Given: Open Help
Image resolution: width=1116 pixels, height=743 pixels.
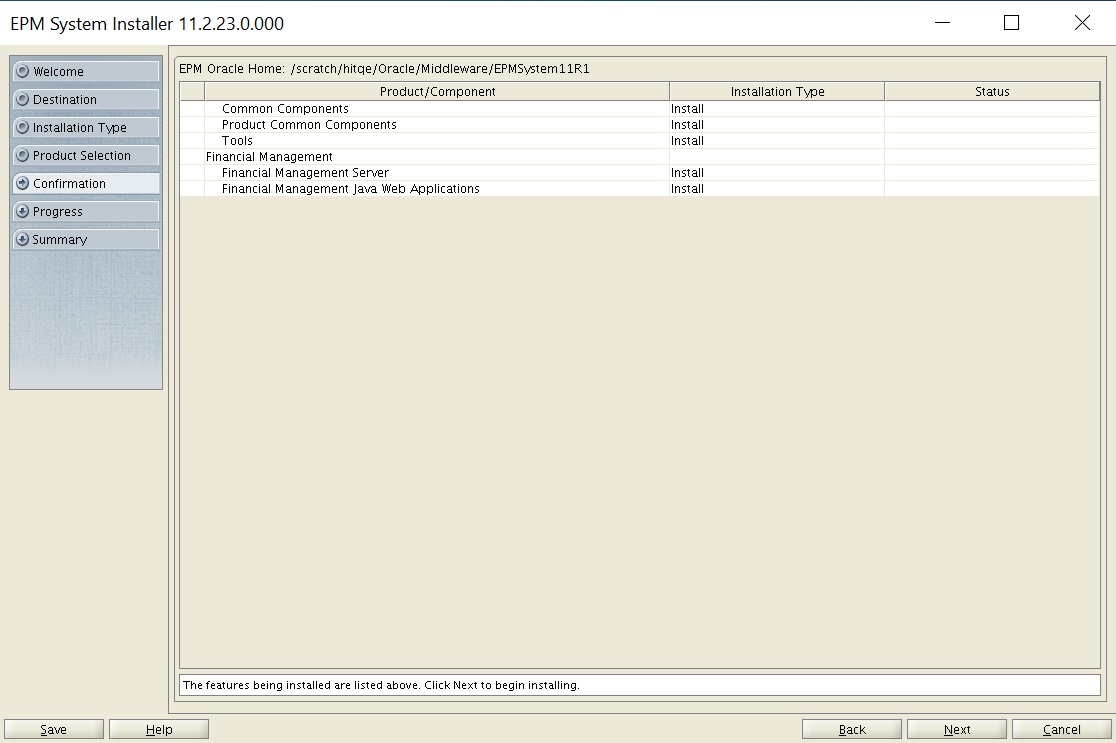Looking at the screenshot, I should pyautogui.click(x=159, y=729).
